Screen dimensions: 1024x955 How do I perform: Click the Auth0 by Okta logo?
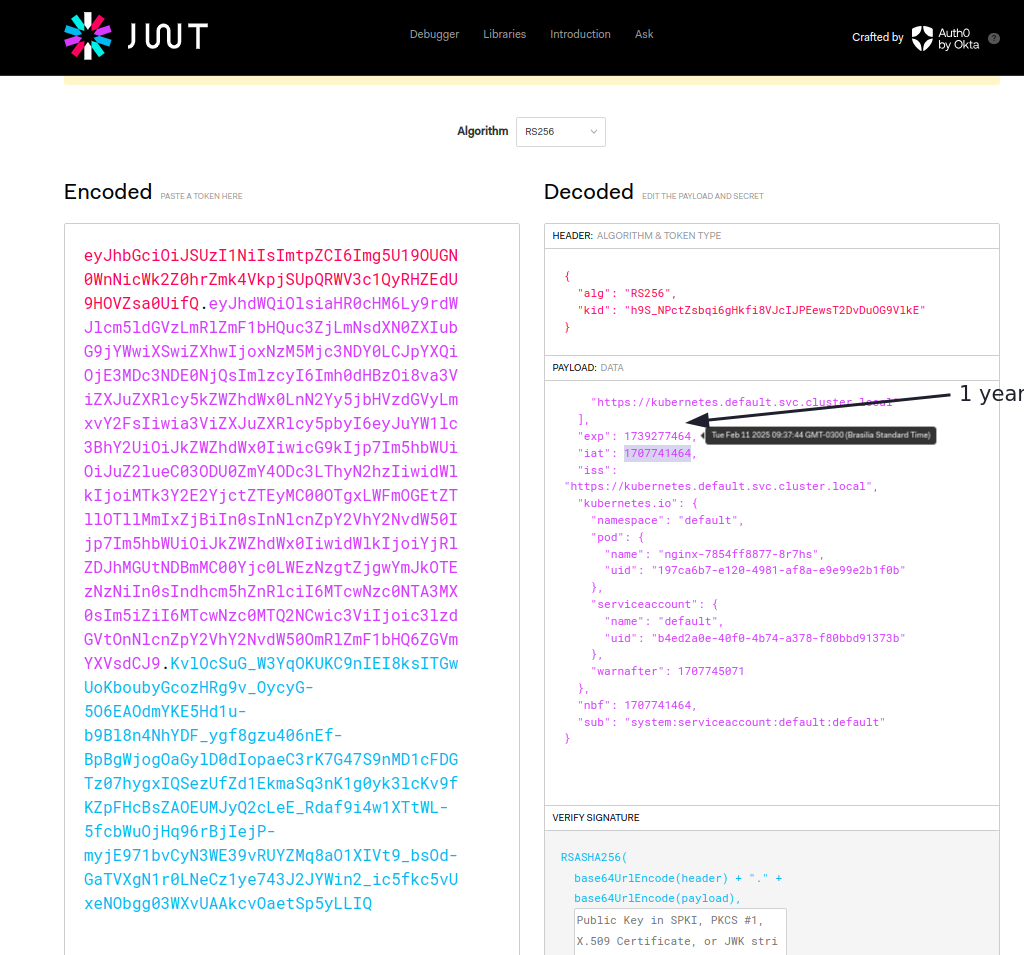[x=945, y=37]
